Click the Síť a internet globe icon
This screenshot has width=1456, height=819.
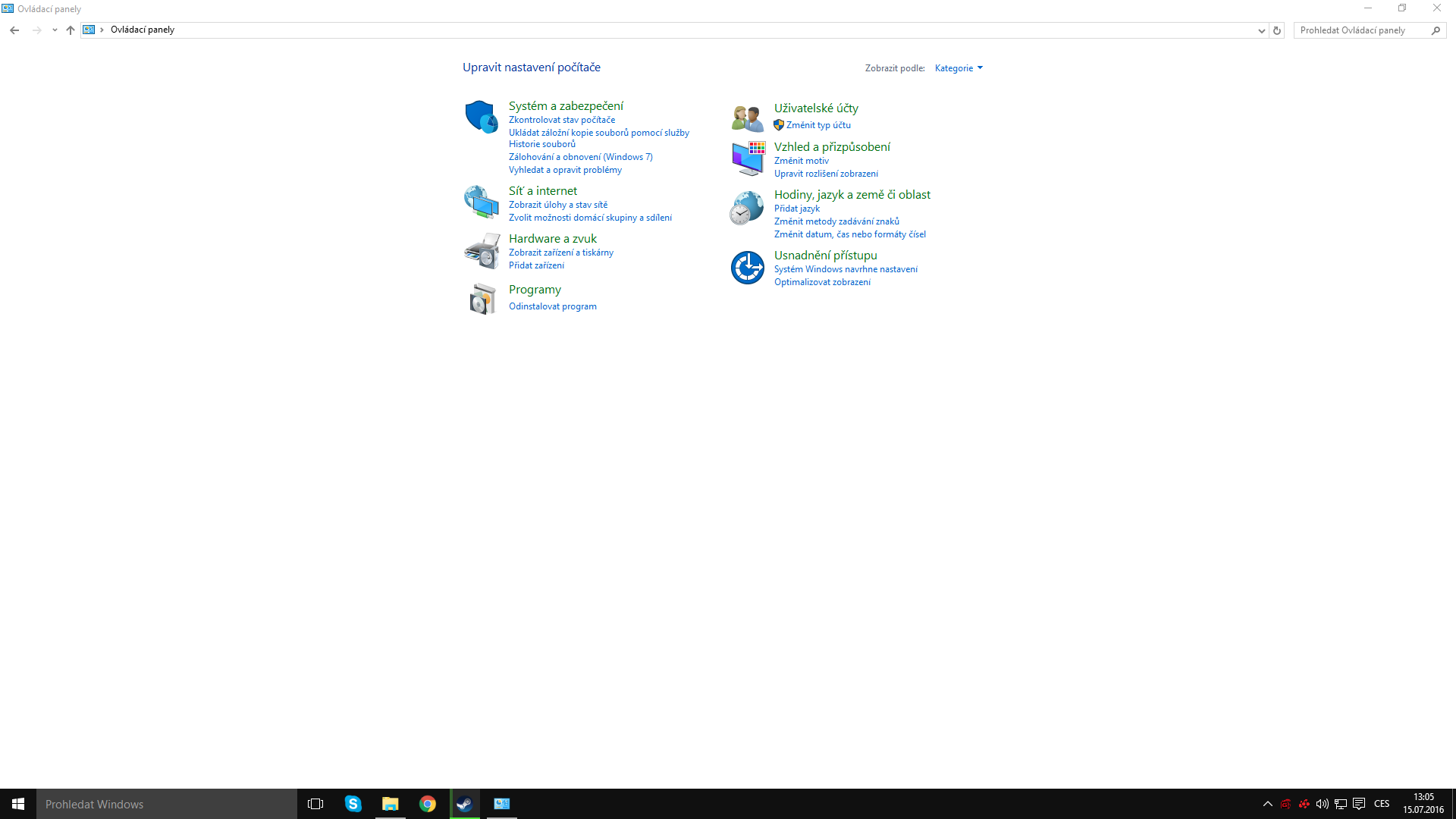(x=481, y=202)
